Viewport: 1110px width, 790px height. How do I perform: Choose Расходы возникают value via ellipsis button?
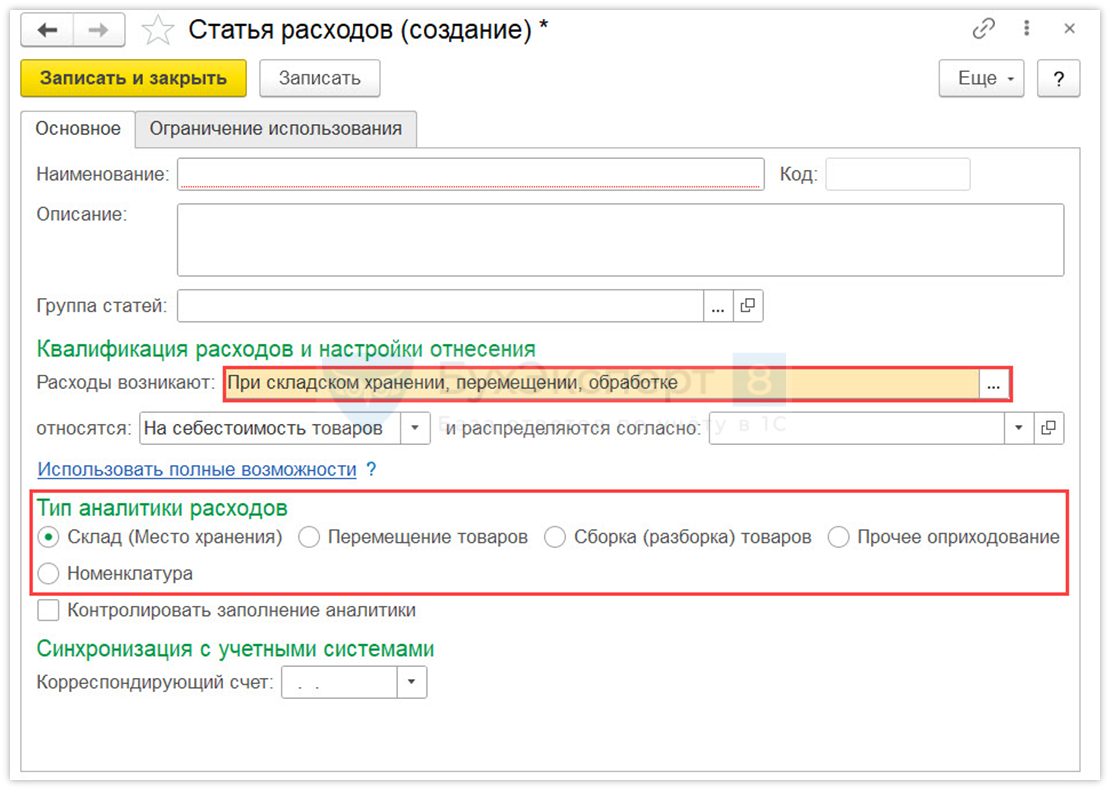[994, 384]
